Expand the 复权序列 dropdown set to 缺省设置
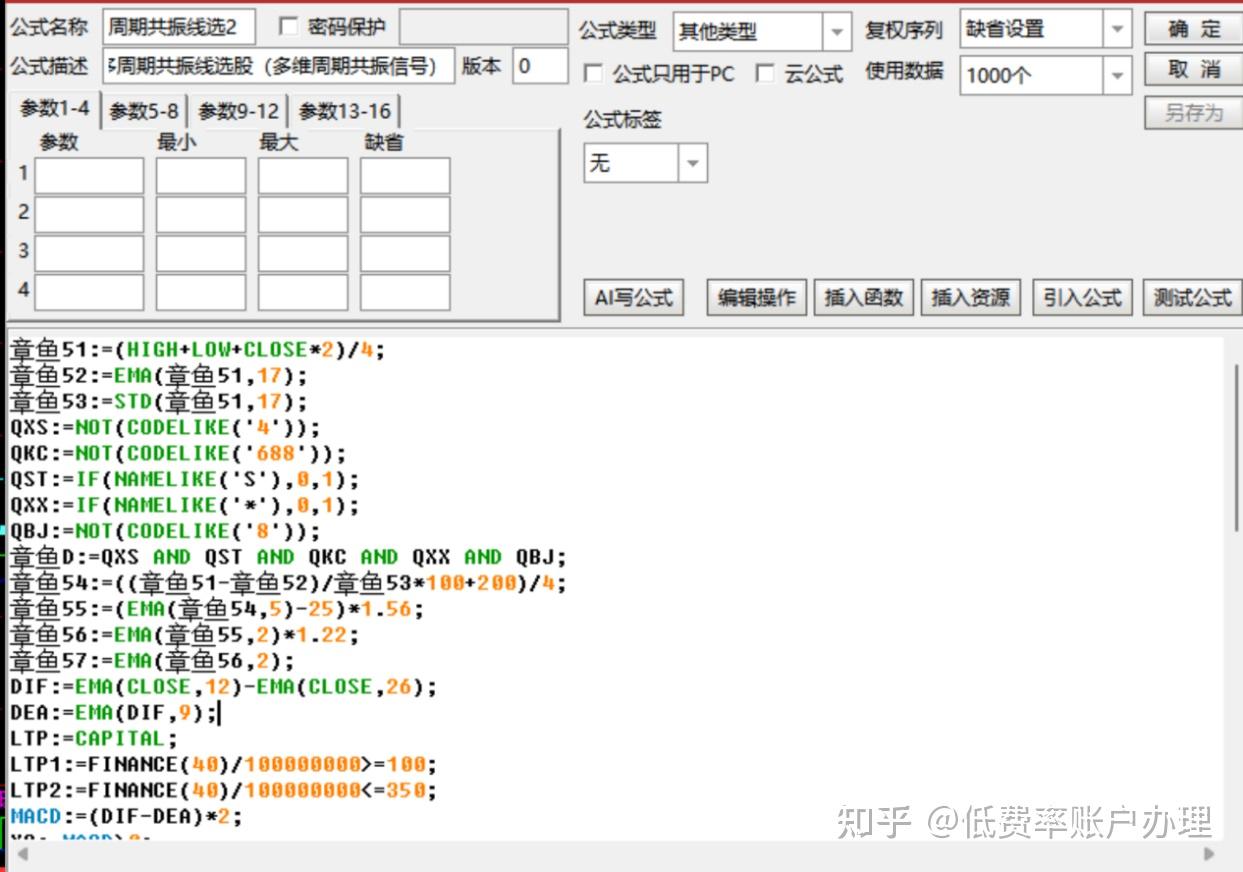The image size is (1243, 872). pos(1116,29)
